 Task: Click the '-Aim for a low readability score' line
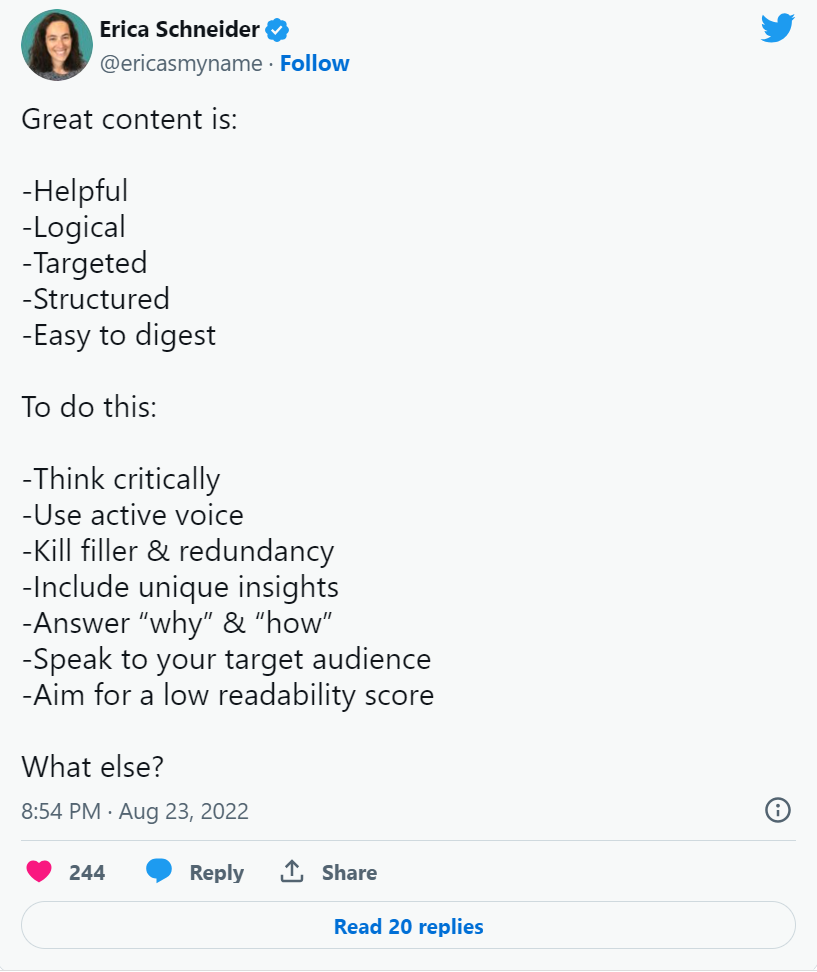tap(227, 695)
